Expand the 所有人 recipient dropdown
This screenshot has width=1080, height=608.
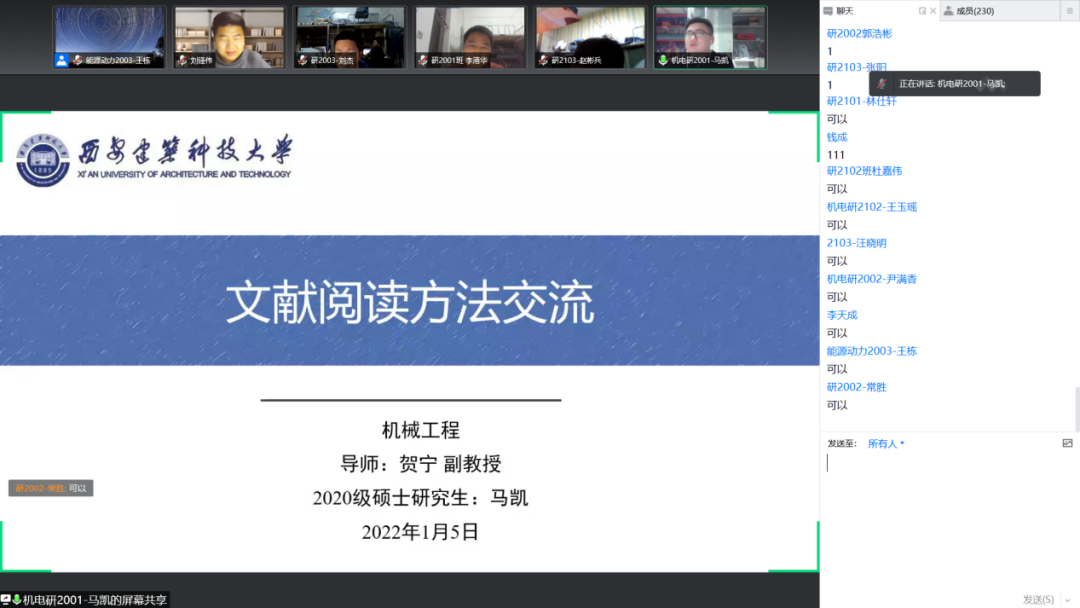[x=886, y=443]
